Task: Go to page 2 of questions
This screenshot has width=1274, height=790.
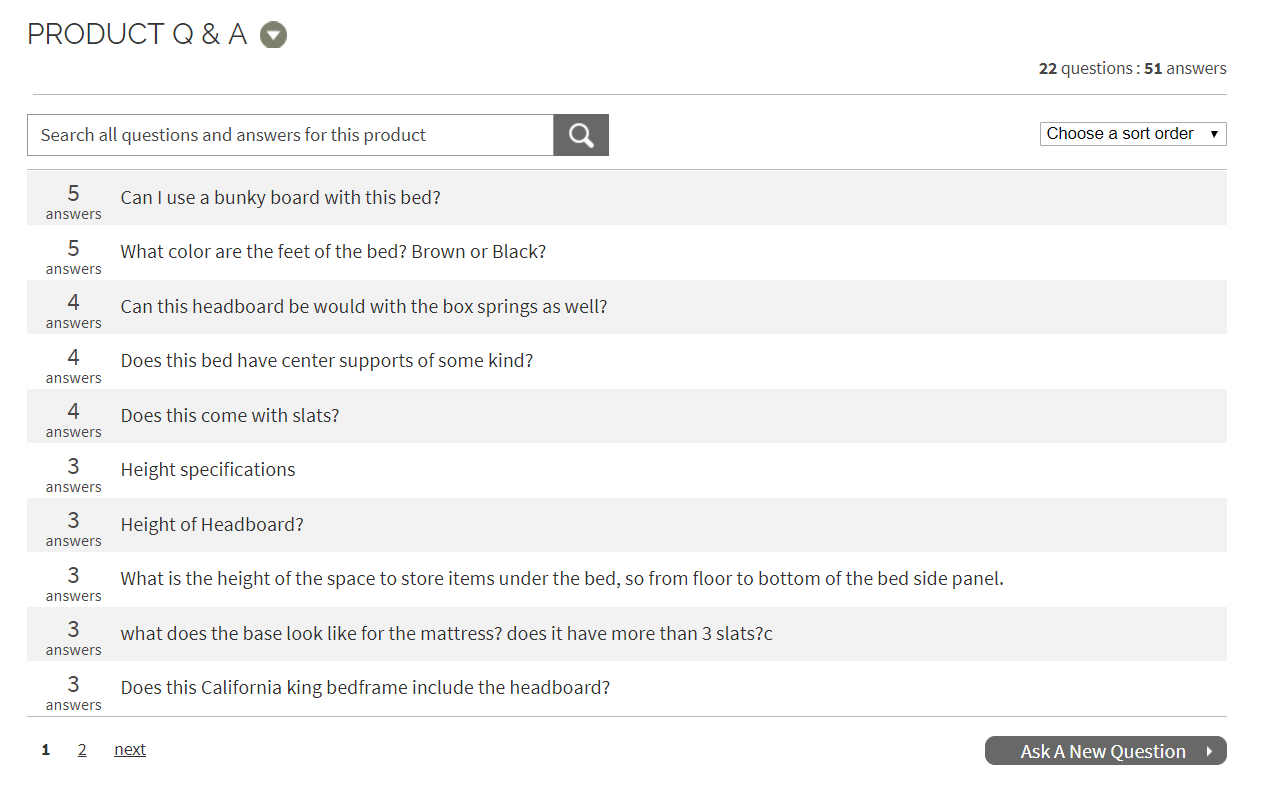Action: (82, 750)
